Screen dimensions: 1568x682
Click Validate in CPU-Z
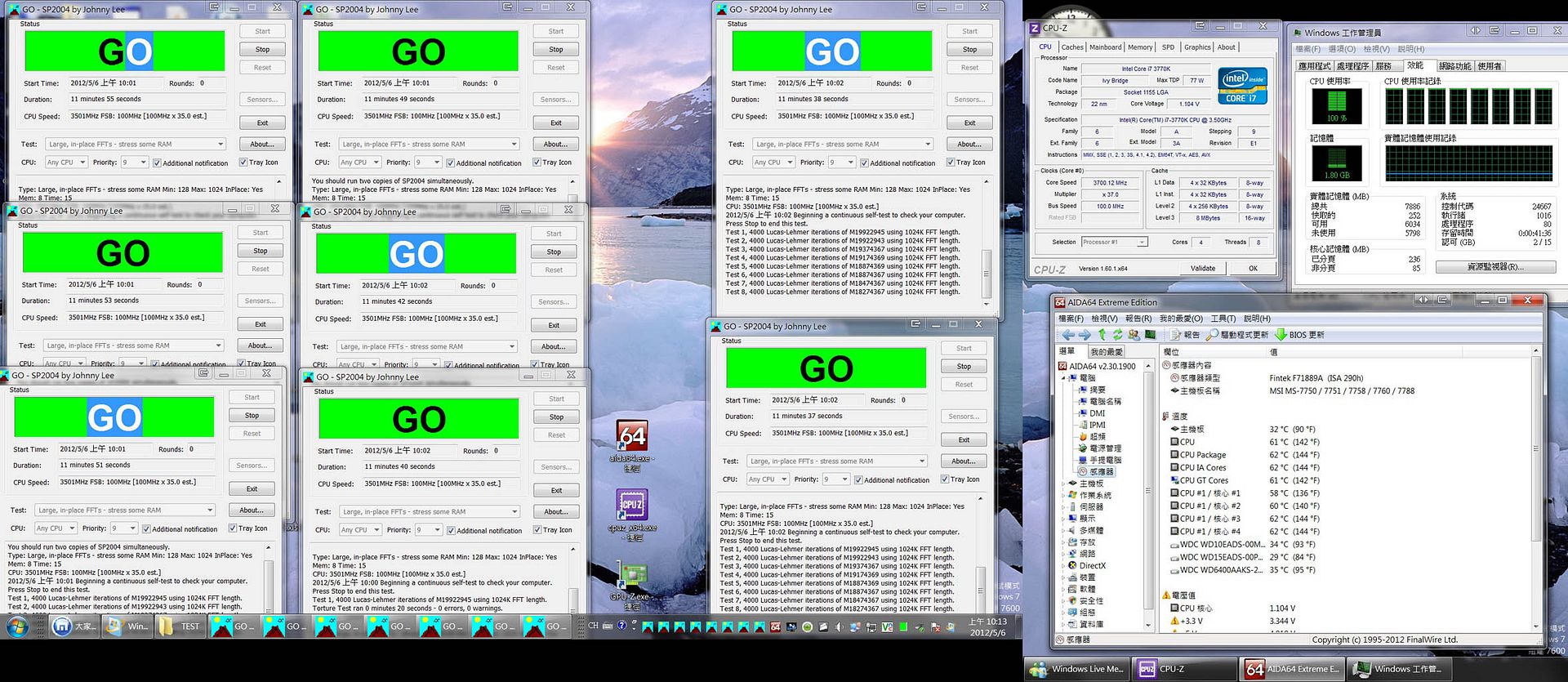[x=1203, y=268]
